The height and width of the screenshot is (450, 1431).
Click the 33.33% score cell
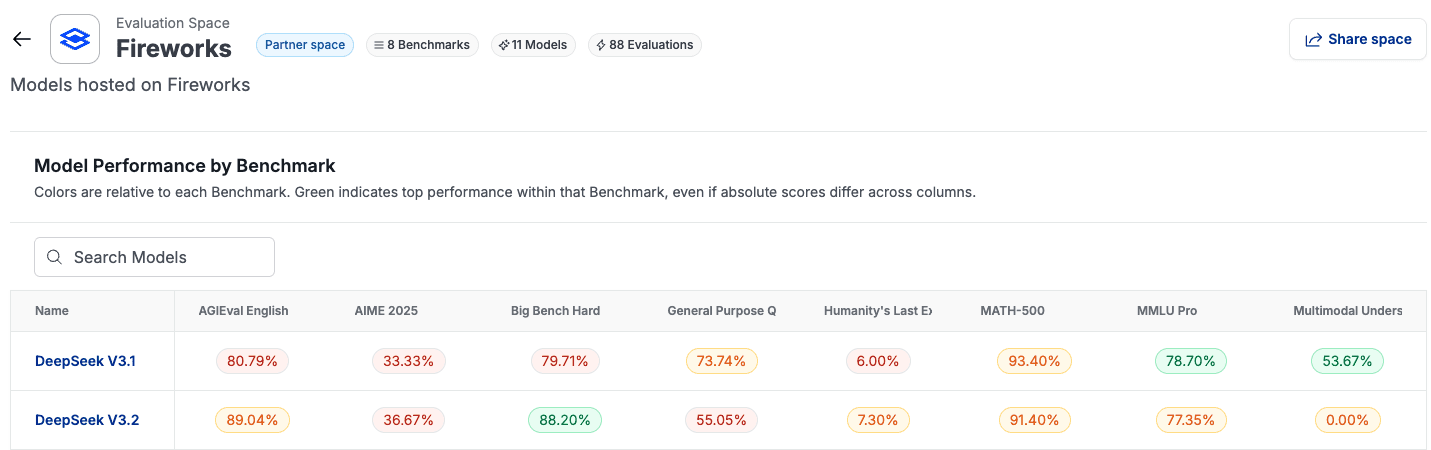[x=408, y=361]
